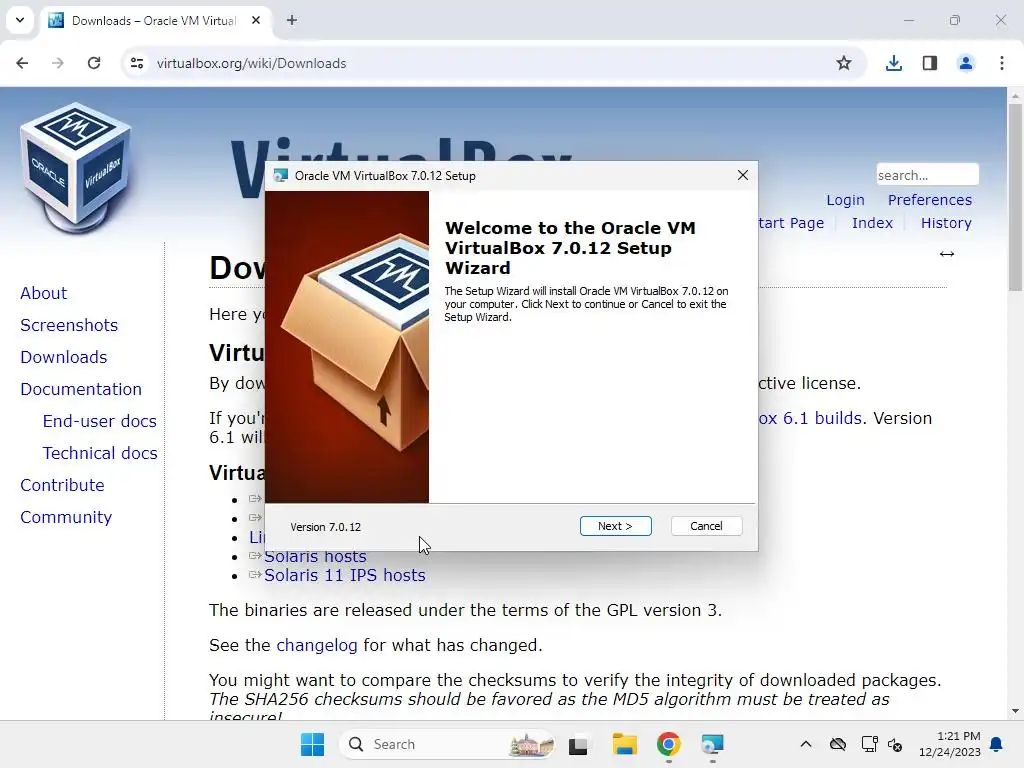Click the VirtualBox cube logo on webpage

(x=76, y=167)
